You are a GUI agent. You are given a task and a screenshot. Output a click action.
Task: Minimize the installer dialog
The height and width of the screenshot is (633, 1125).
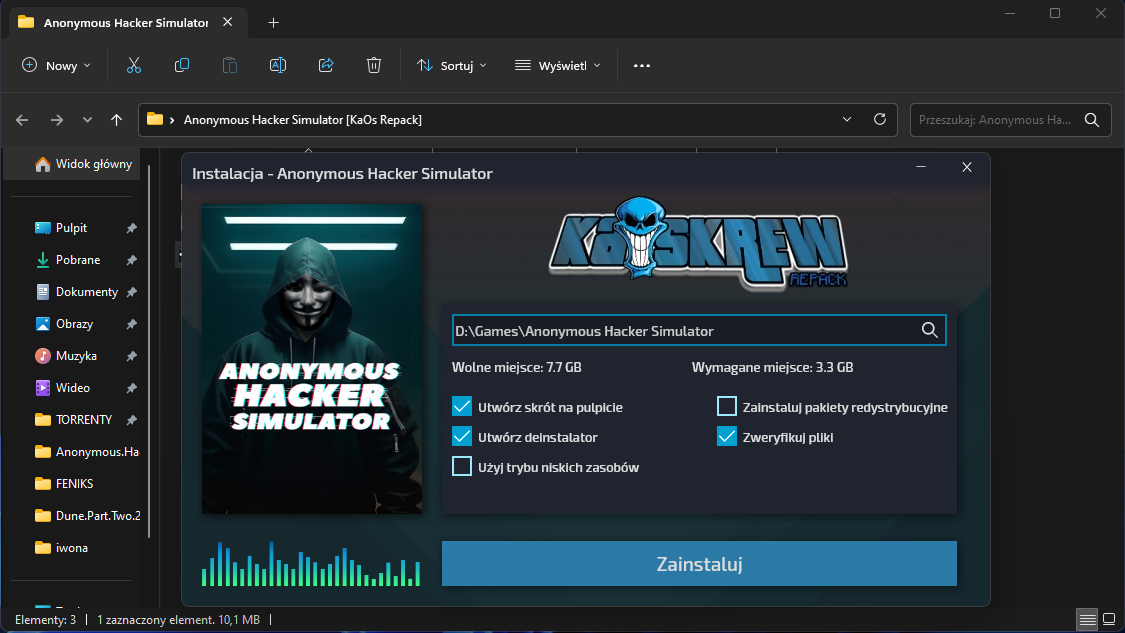tap(921, 167)
